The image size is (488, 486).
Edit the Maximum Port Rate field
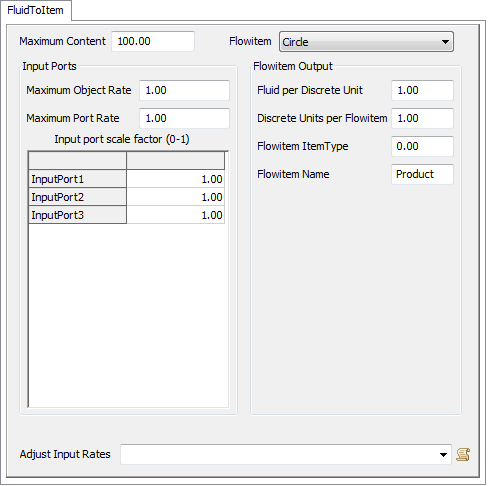tap(184, 118)
